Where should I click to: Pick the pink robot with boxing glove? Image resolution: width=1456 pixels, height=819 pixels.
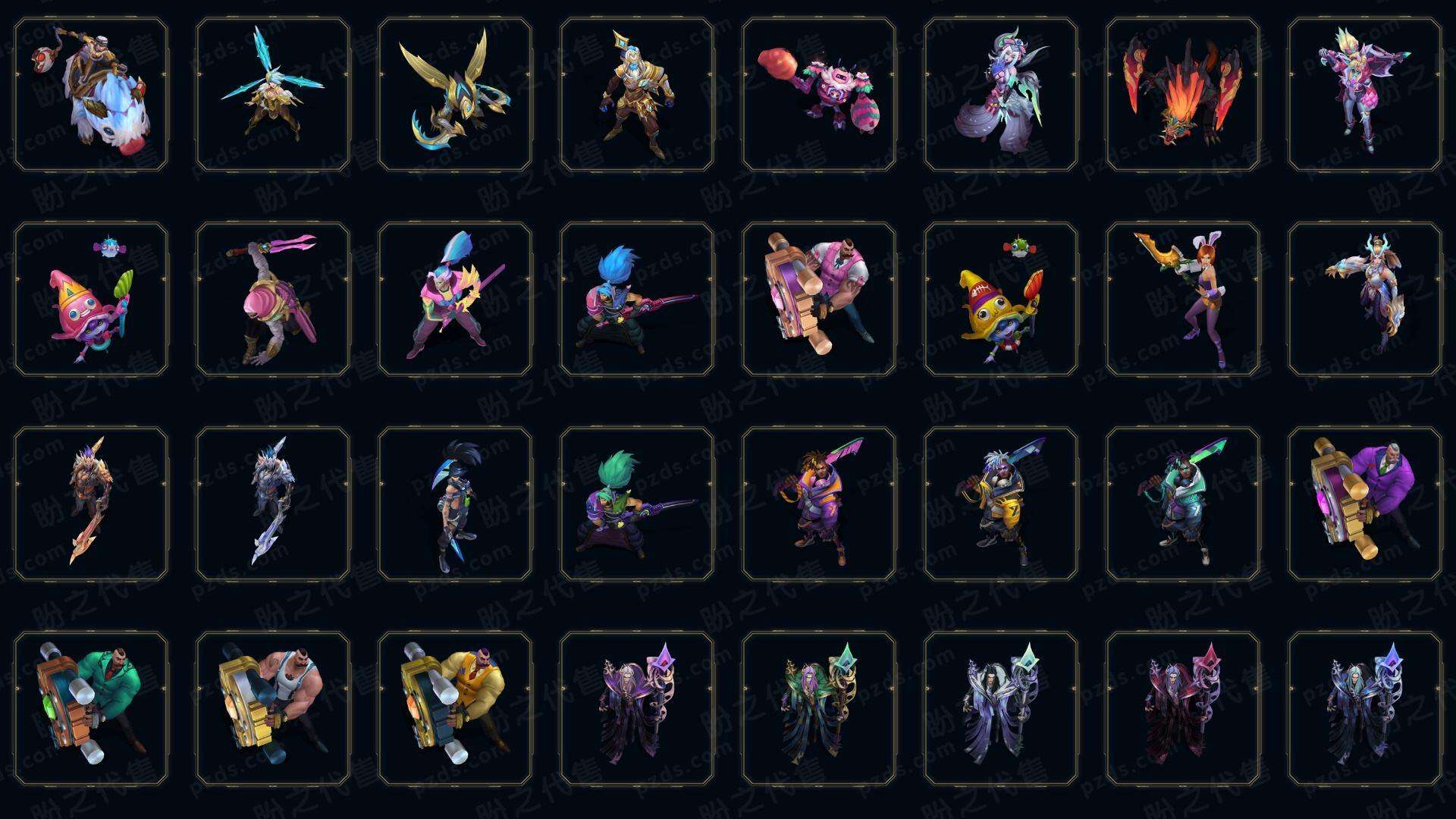point(819,94)
